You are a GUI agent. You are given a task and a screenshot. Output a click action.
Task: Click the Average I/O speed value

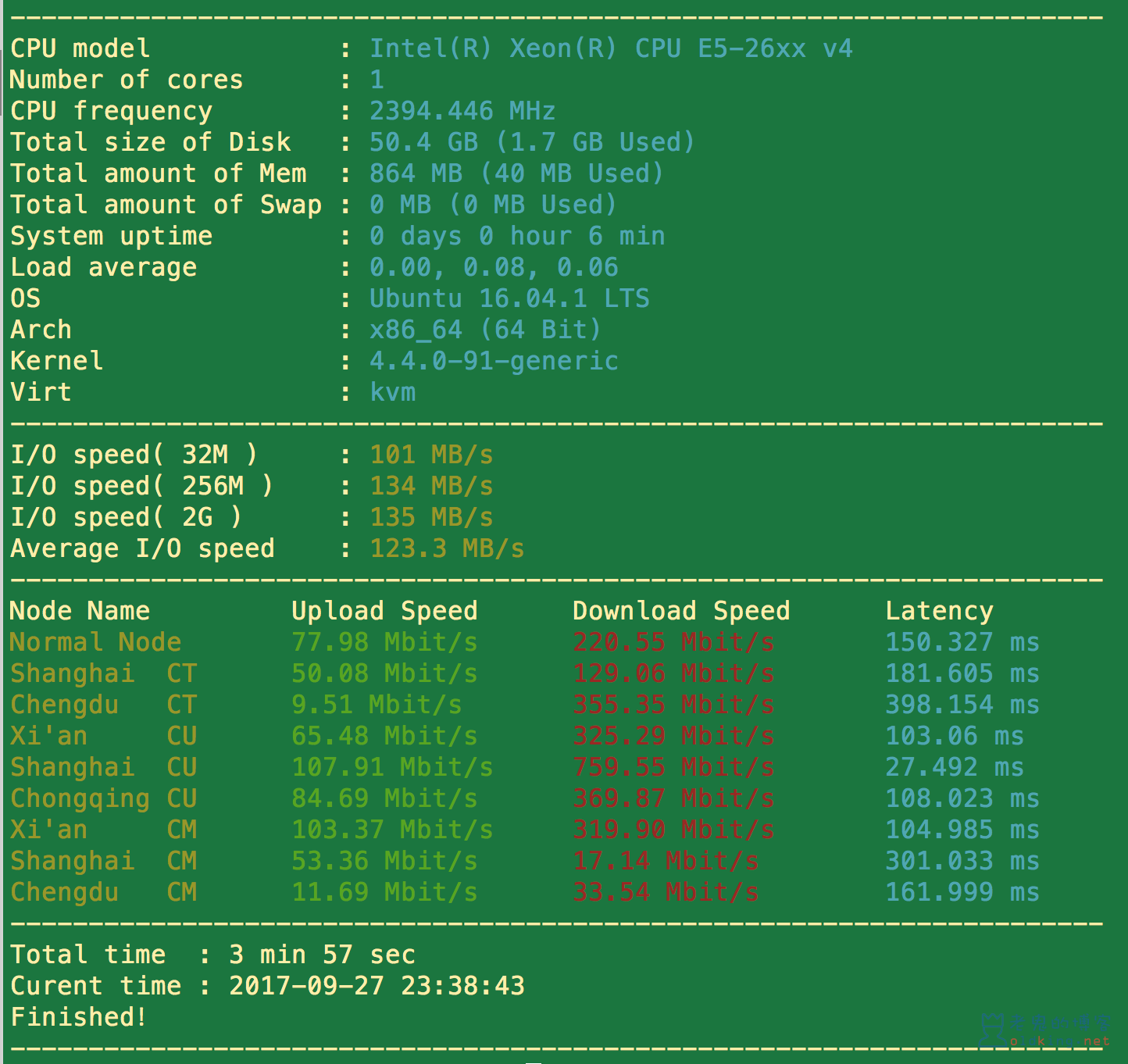tap(447, 548)
